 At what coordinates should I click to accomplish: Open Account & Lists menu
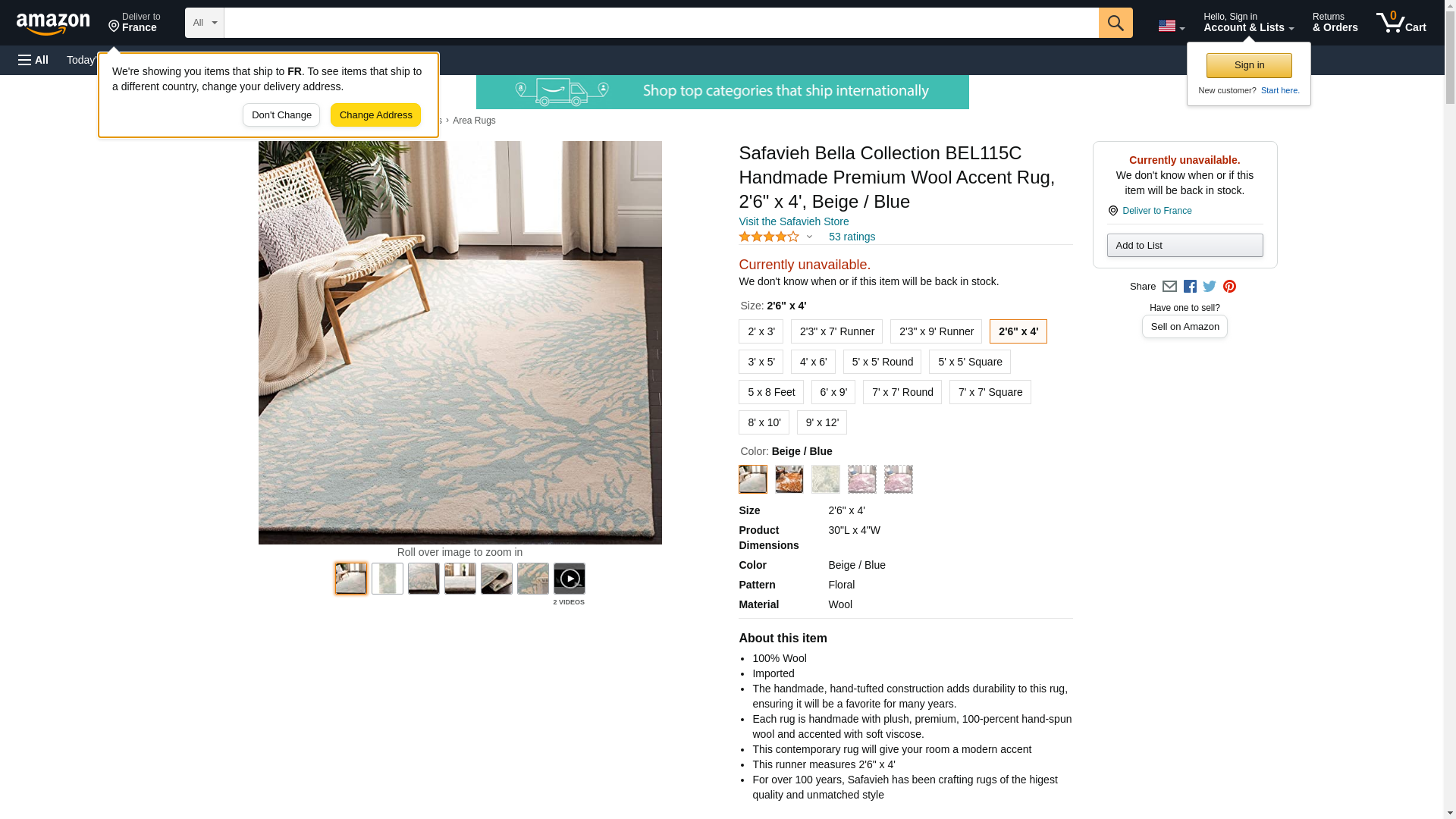coord(1248,23)
